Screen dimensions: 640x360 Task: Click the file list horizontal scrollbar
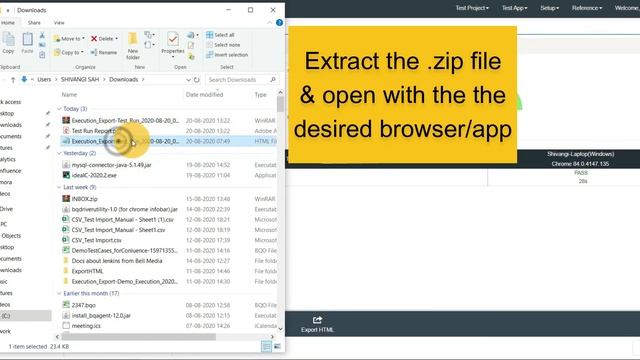click(139, 337)
